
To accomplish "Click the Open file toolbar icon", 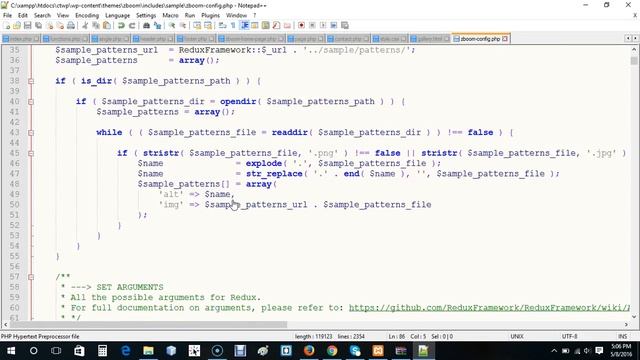I will coord(17,26).
